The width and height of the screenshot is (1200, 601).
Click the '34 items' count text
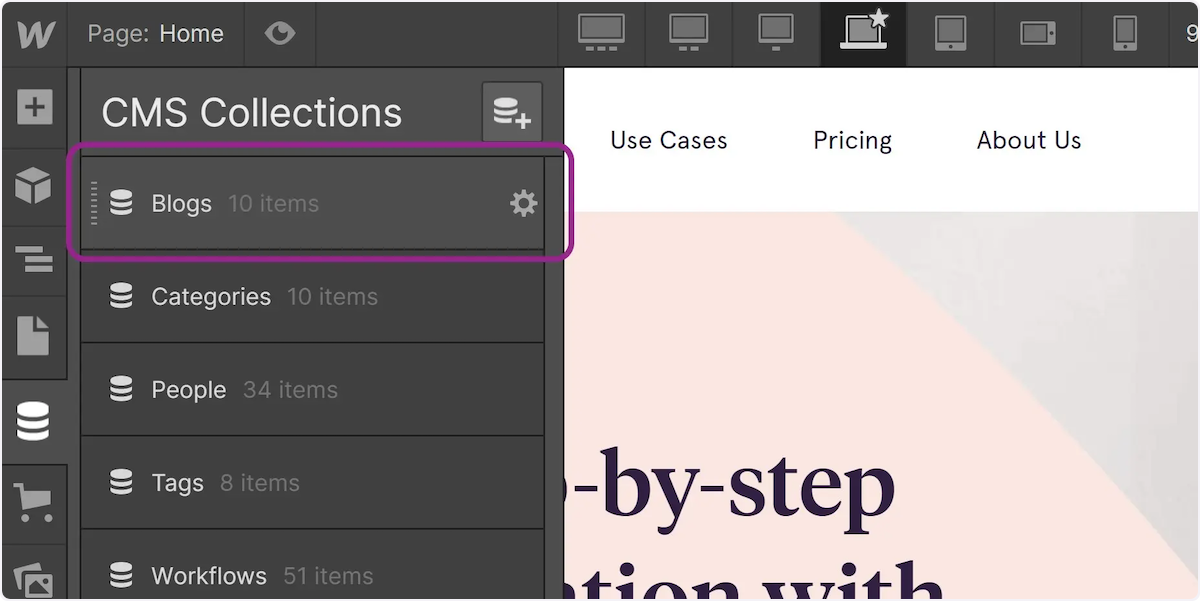coord(290,390)
